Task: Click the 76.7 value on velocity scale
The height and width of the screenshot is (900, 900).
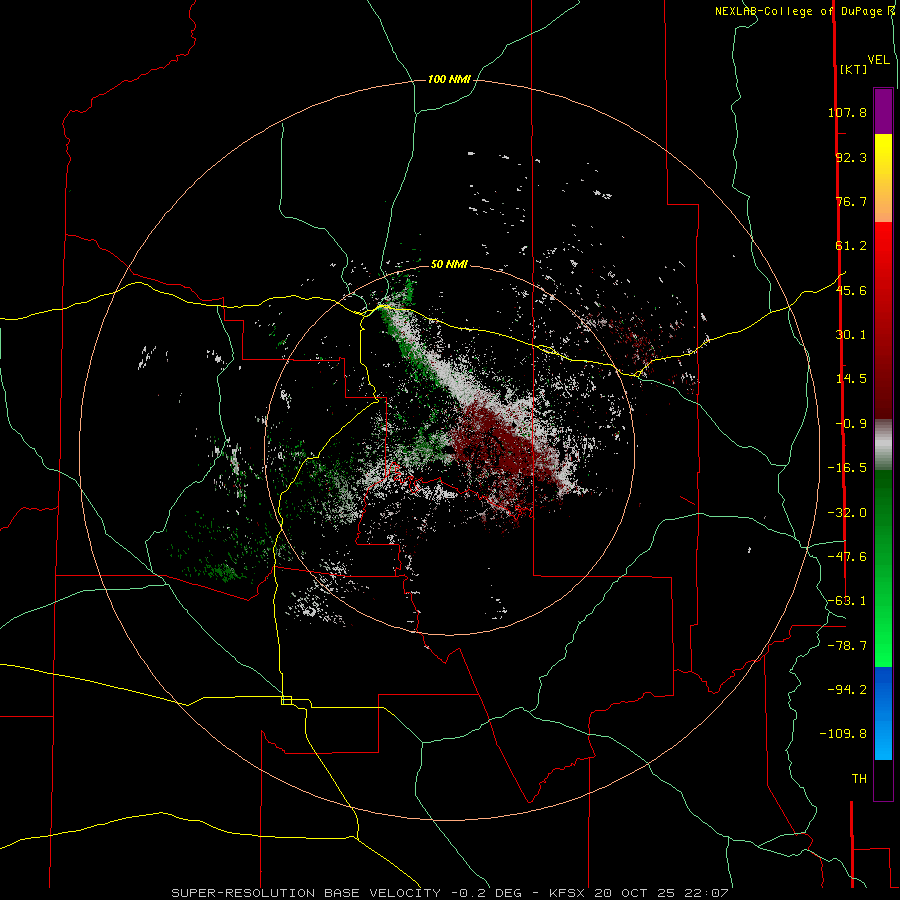Action: click(x=851, y=201)
